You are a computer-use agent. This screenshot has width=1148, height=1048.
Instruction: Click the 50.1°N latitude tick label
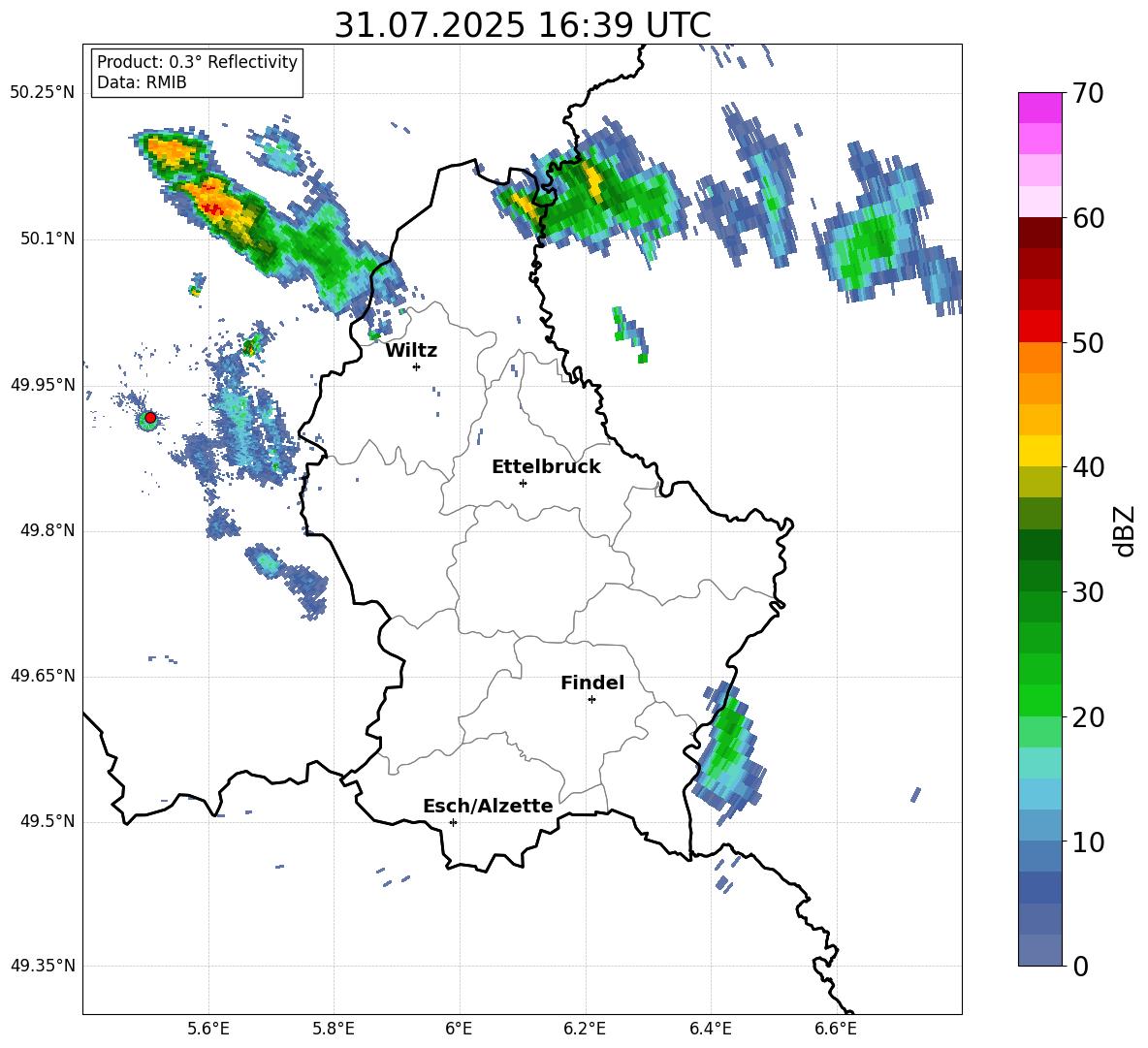coord(47,239)
